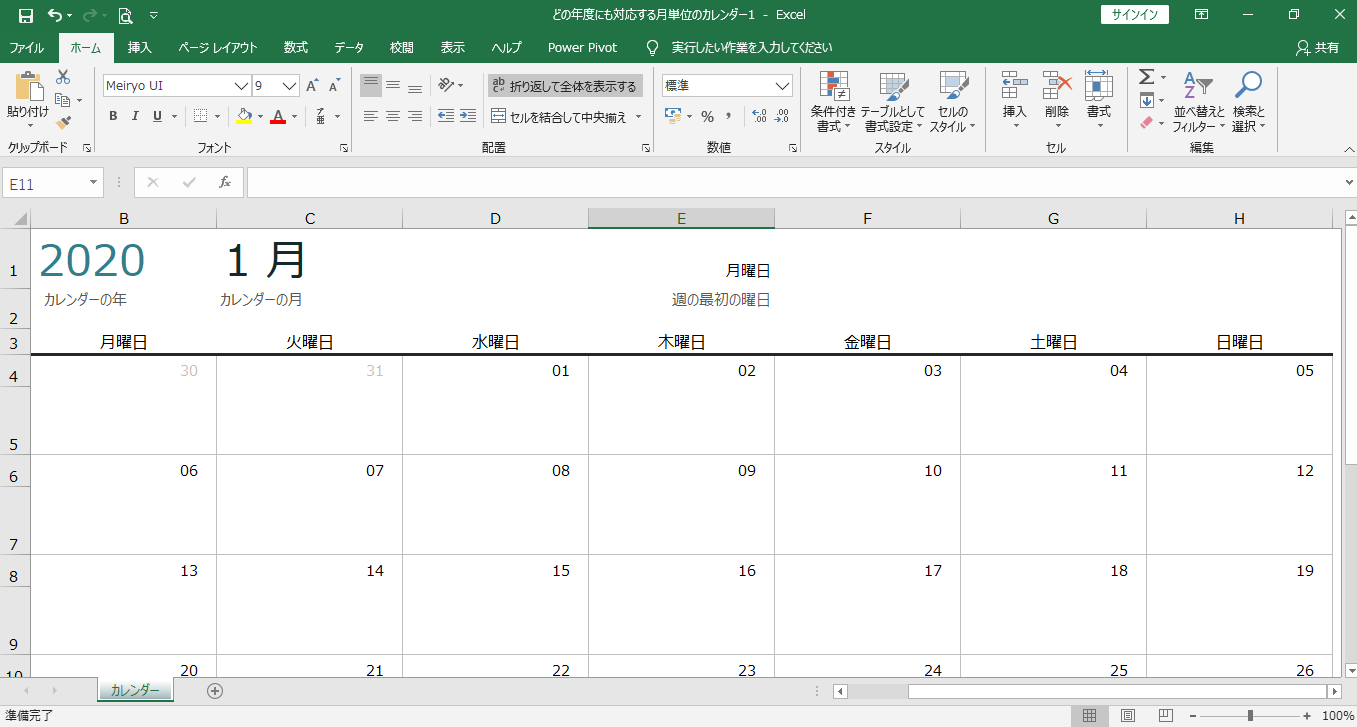
Task: Open the セルのスタイル dropdown
Action: tap(953, 100)
